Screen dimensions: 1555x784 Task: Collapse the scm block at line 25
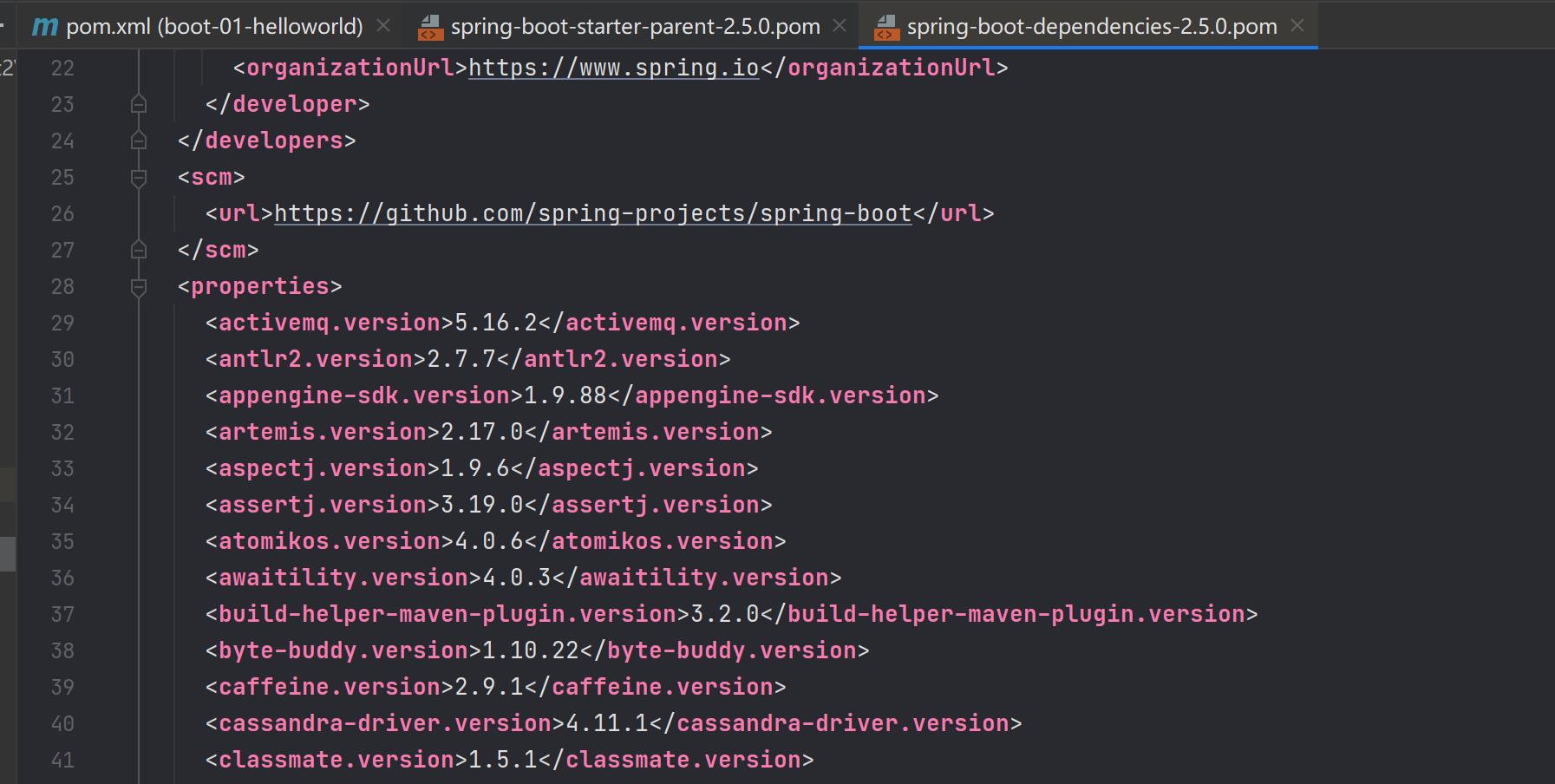click(138, 178)
